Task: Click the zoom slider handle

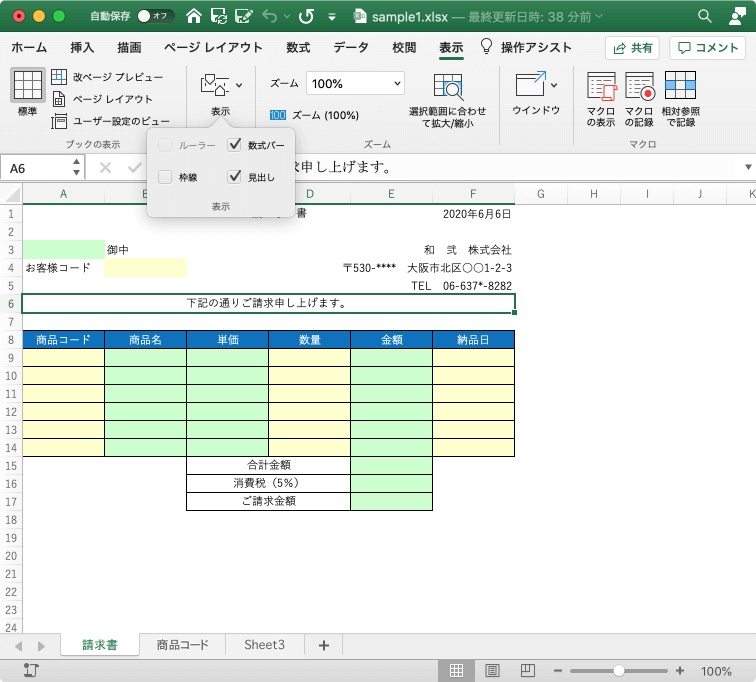Action: point(619,670)
